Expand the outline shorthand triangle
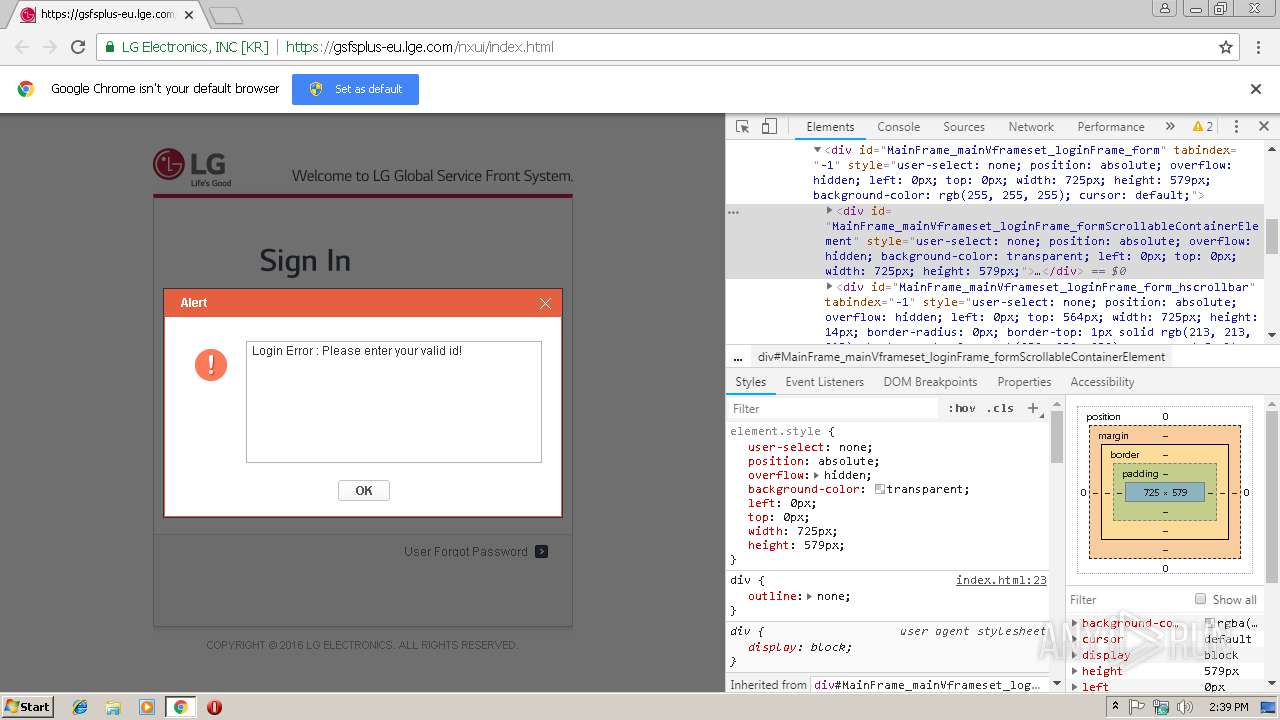 tap(809, 596)
